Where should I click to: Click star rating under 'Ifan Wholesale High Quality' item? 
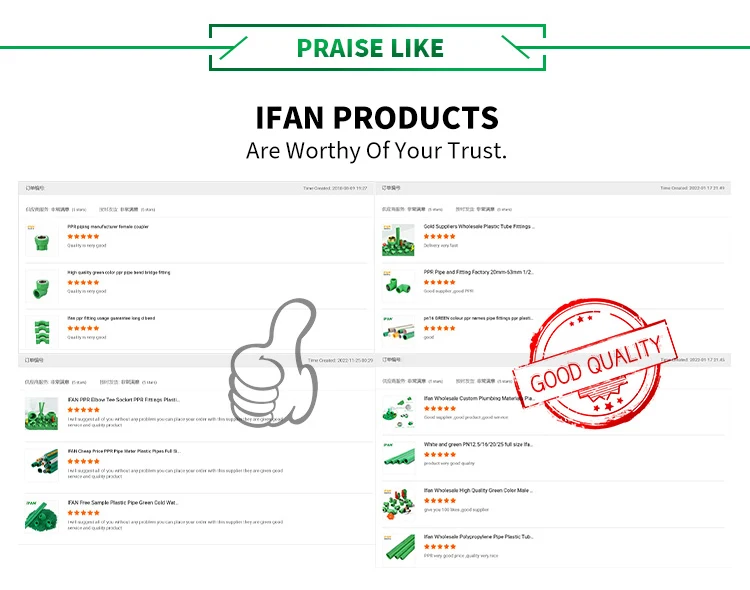click(439, 501)
